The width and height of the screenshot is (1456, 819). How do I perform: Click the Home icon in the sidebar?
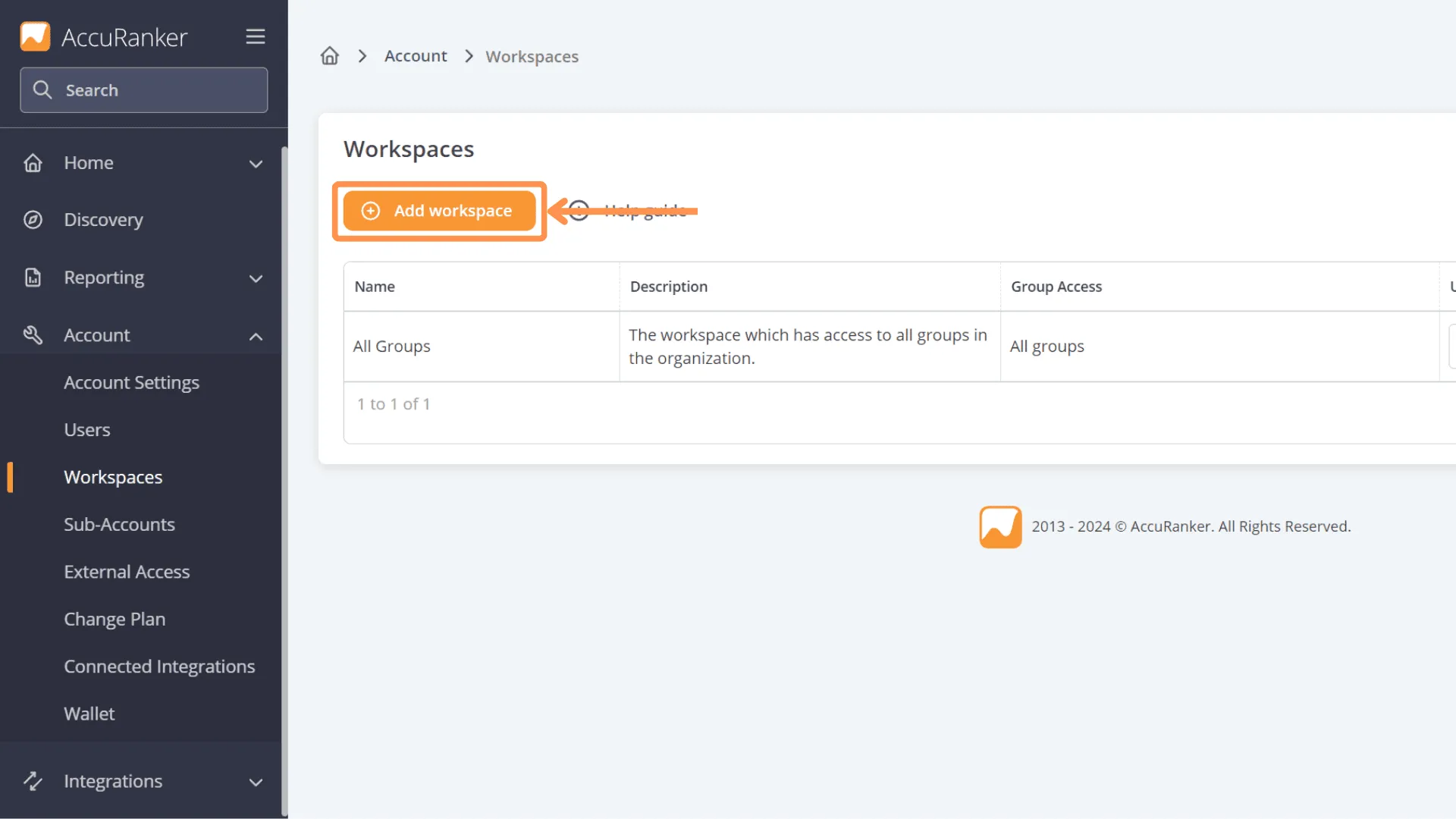point(33,162)
